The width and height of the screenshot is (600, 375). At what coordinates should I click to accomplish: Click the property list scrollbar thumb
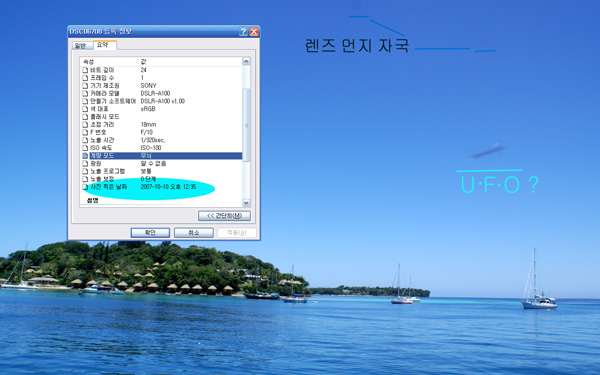click(x=246, y=125)
